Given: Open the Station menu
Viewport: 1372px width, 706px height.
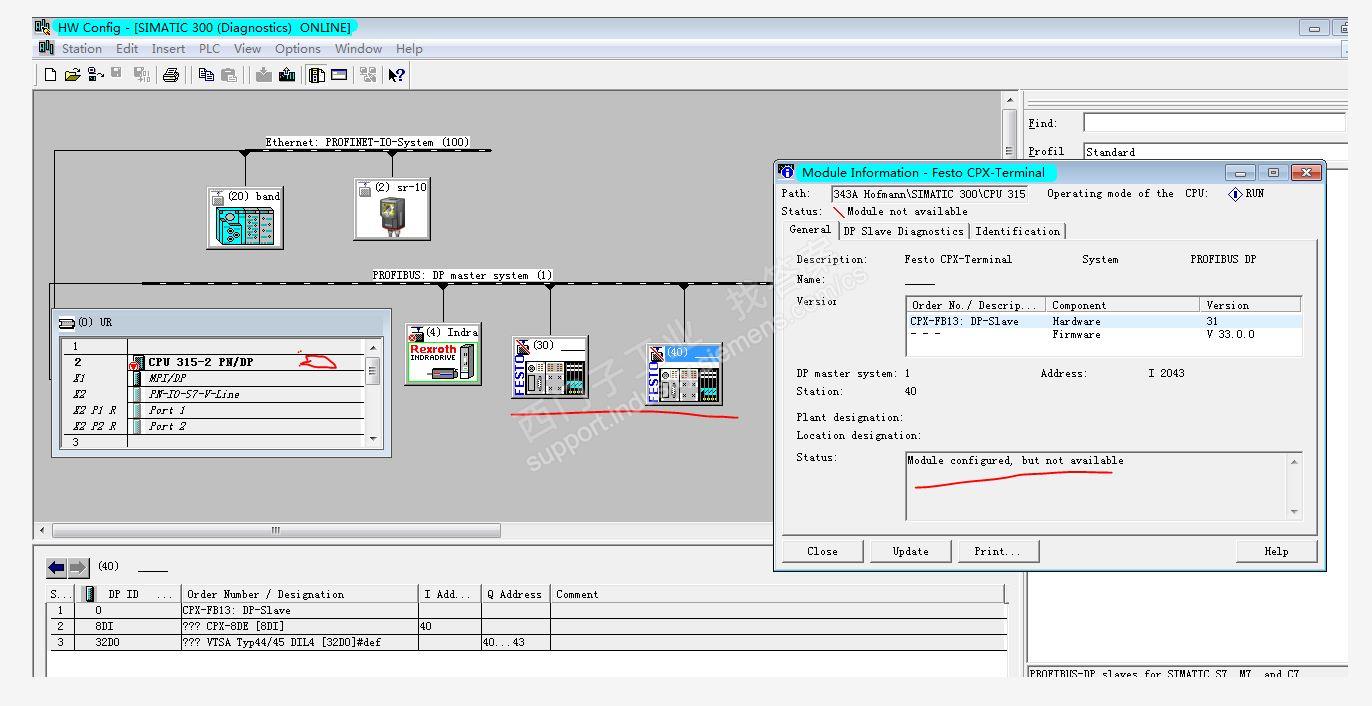Looking at the screenshot, I should tap(82, 48).
